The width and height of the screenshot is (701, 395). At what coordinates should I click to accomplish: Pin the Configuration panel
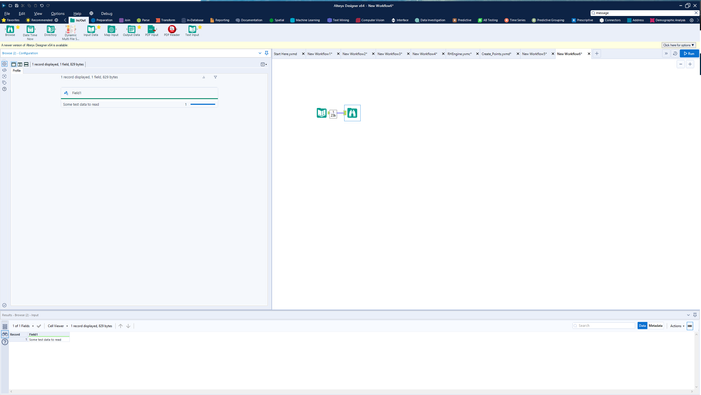click(266, 53)
